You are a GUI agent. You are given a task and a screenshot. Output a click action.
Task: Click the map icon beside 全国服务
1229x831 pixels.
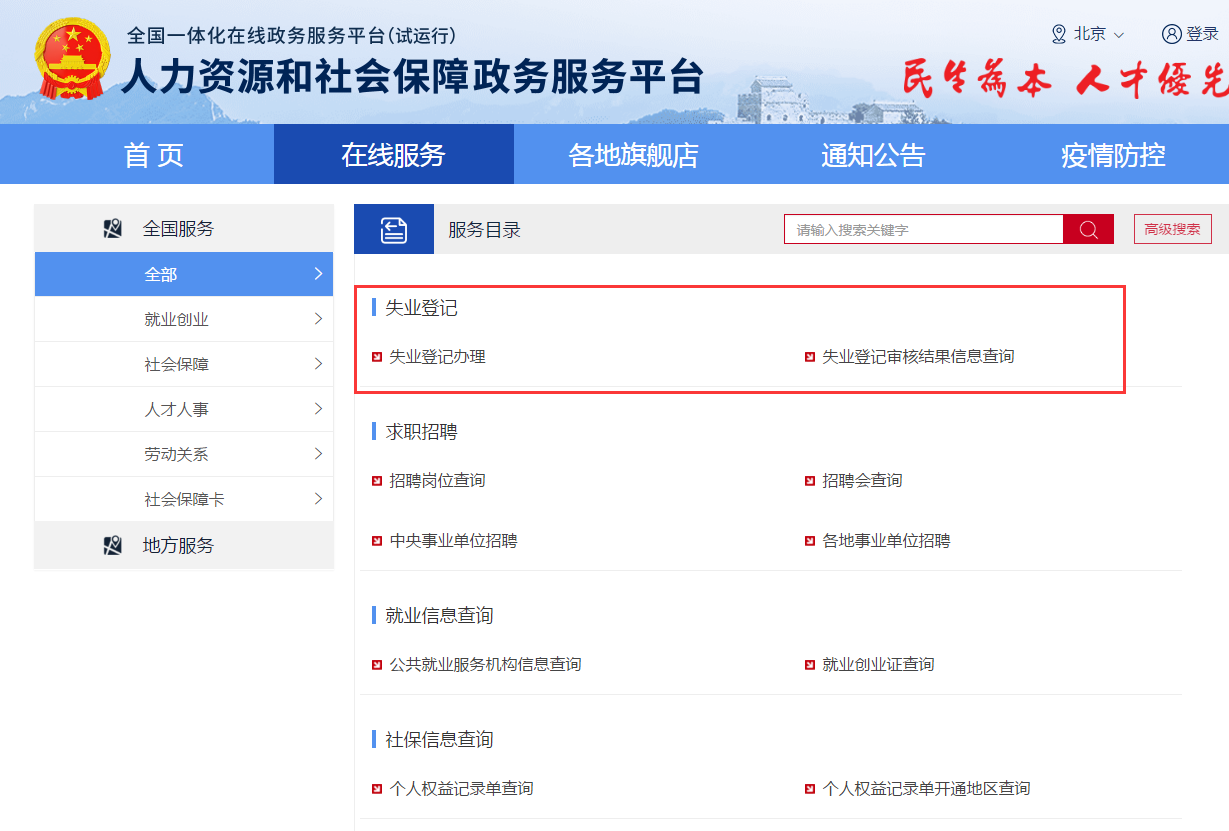point(113,229)
